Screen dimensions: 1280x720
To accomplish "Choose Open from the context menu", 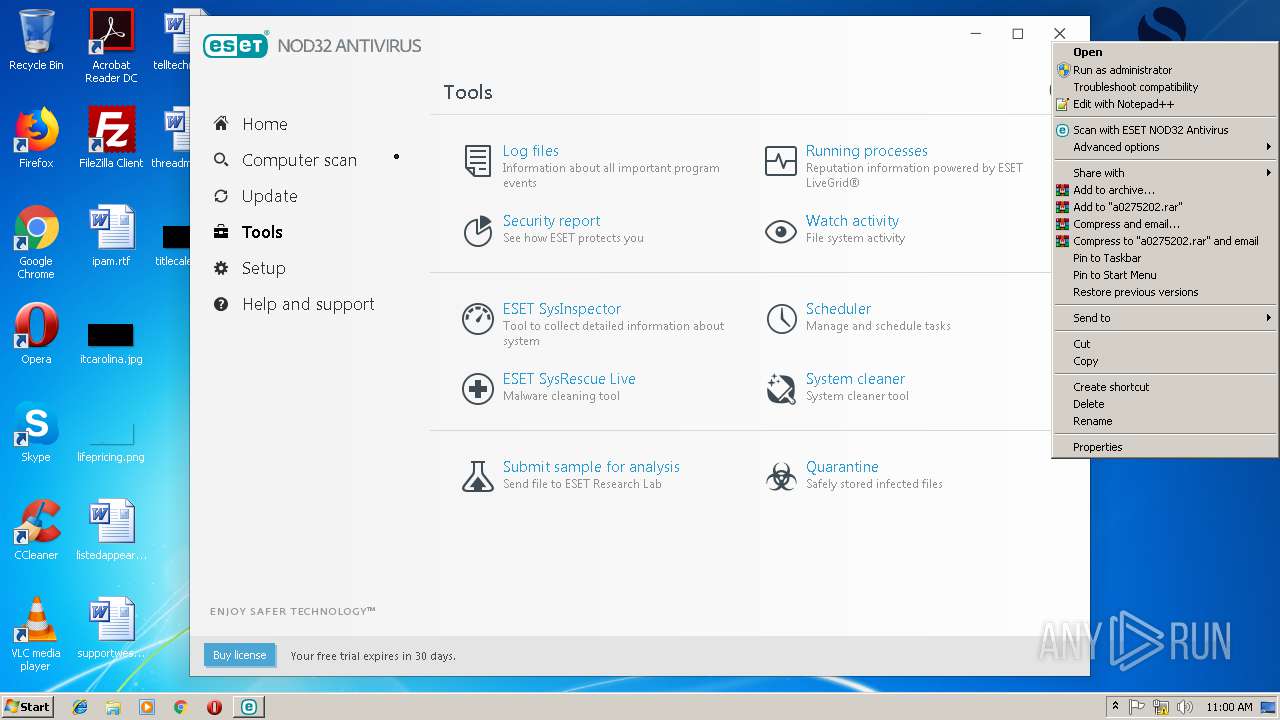I will 1165,52.
